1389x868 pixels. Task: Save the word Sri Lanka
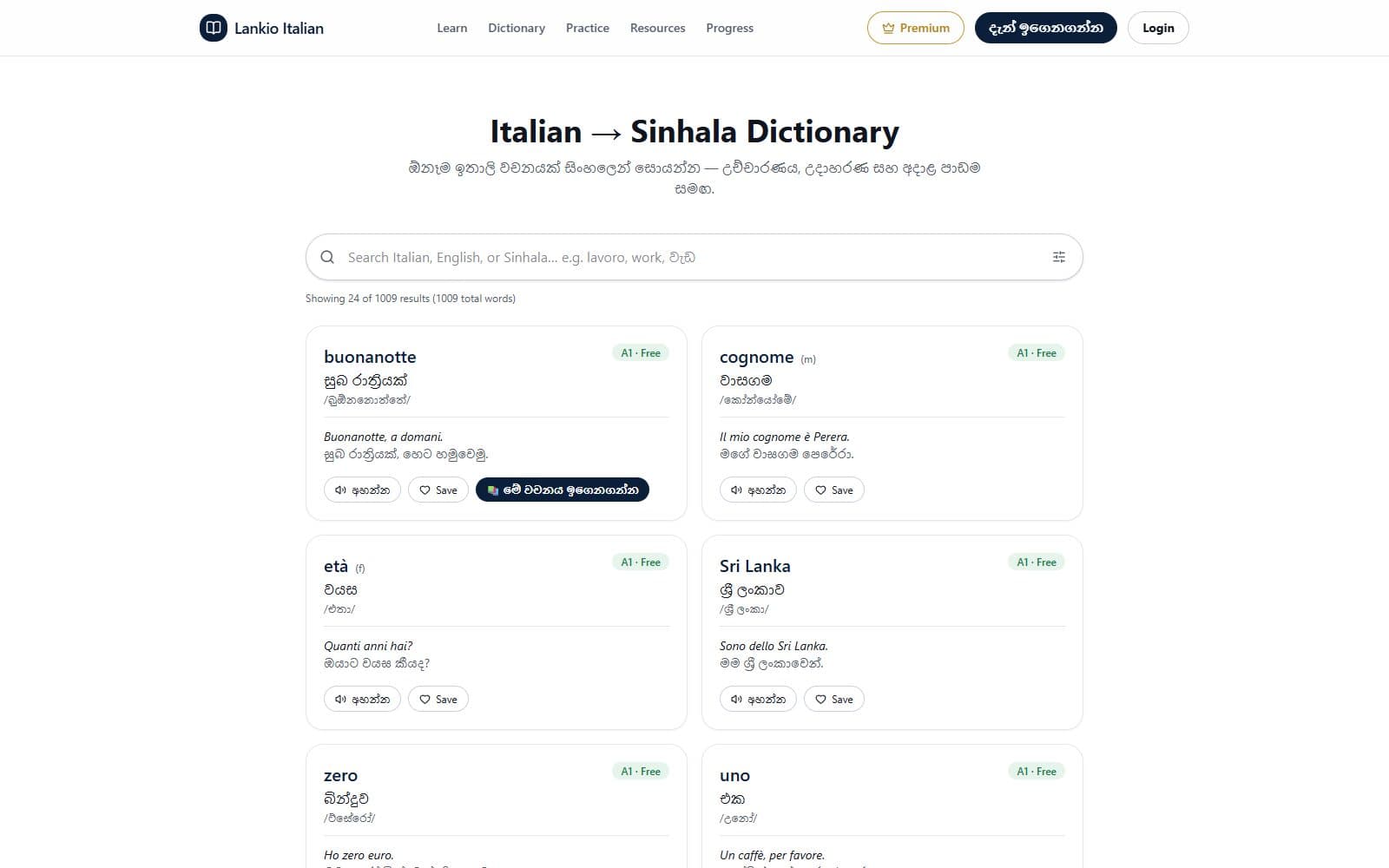pos(834,699)
